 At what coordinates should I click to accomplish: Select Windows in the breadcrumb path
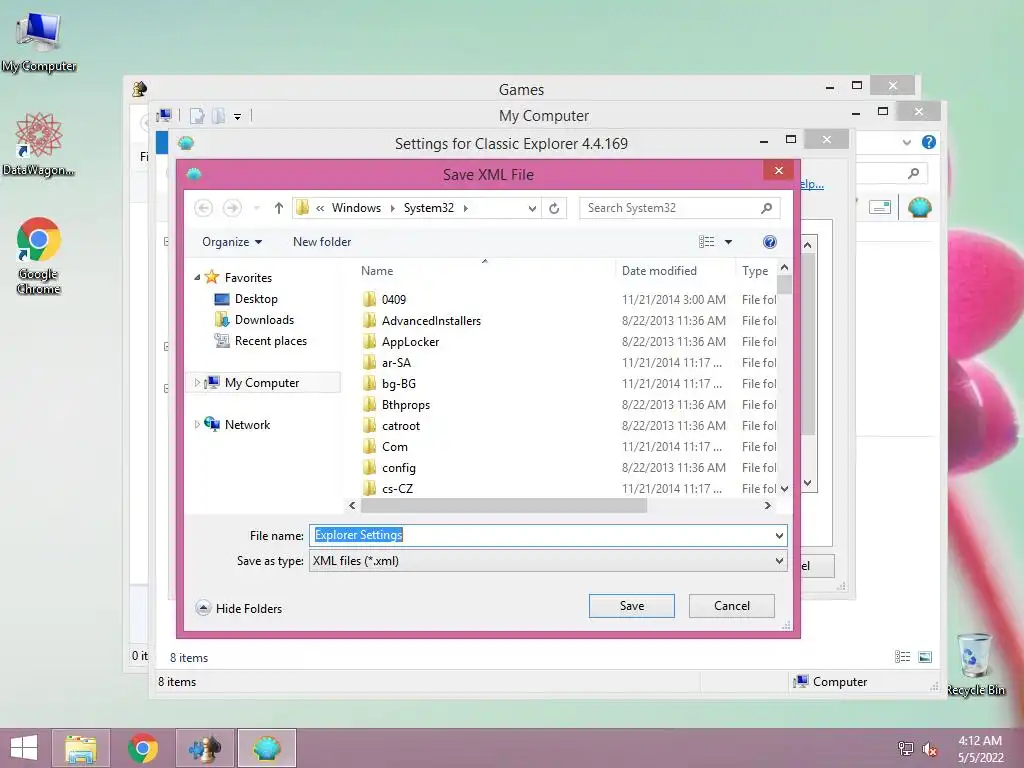[x=356, y=208]
